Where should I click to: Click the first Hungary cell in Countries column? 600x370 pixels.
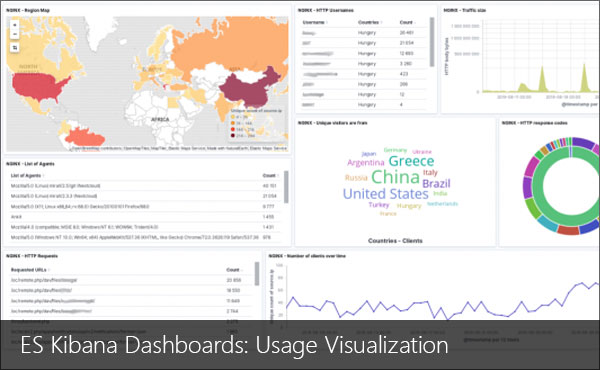367,33
